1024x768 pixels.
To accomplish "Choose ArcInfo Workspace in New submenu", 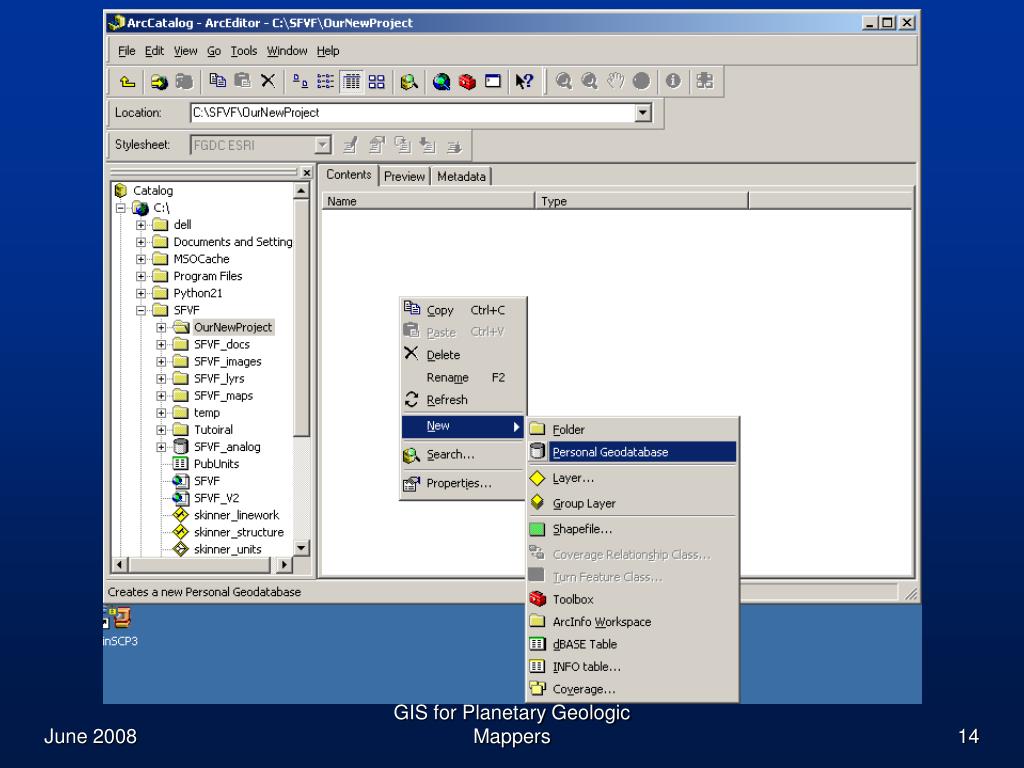I will [632, 622].
